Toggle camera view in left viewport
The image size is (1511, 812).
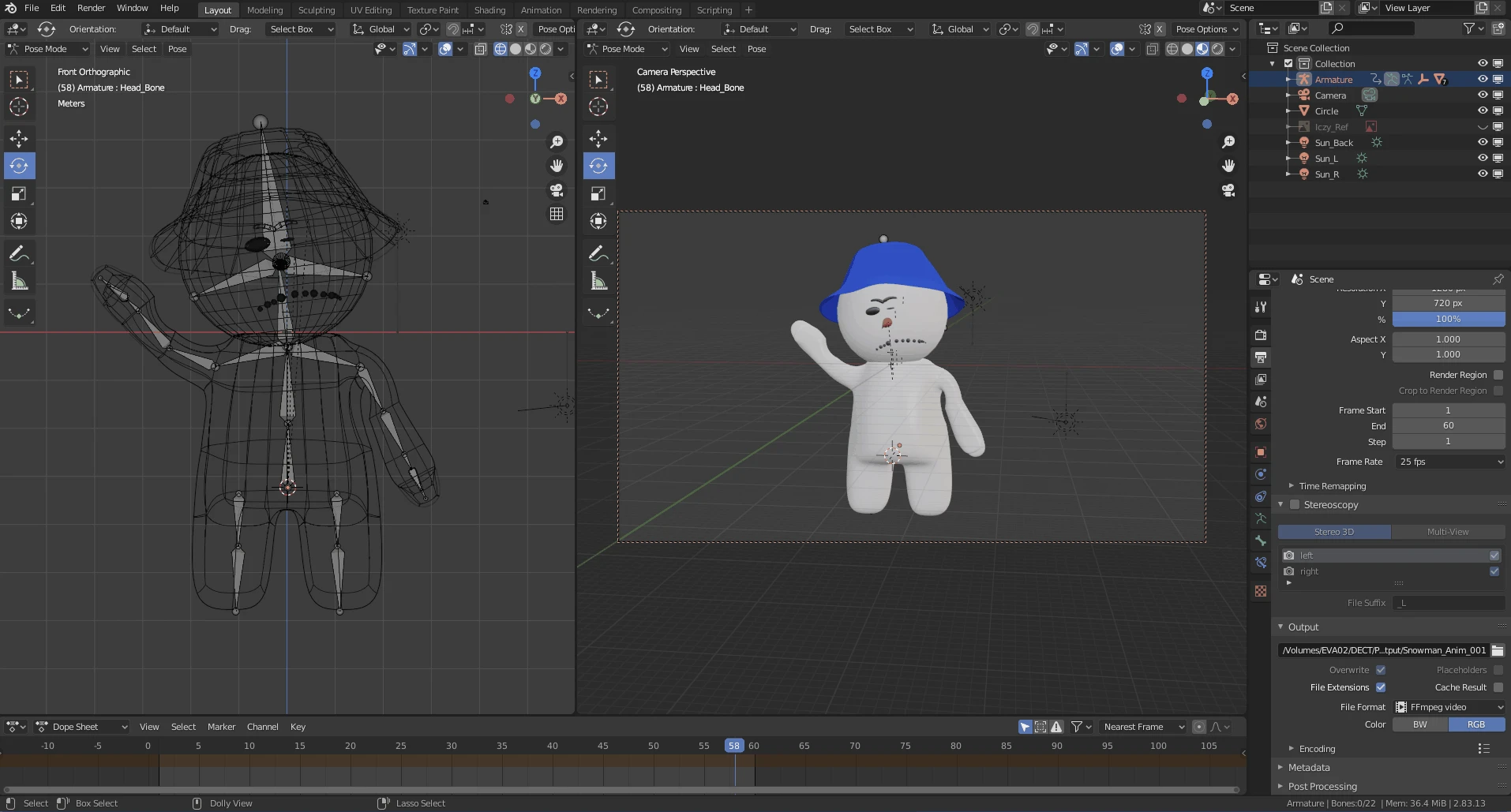[557, 190]
